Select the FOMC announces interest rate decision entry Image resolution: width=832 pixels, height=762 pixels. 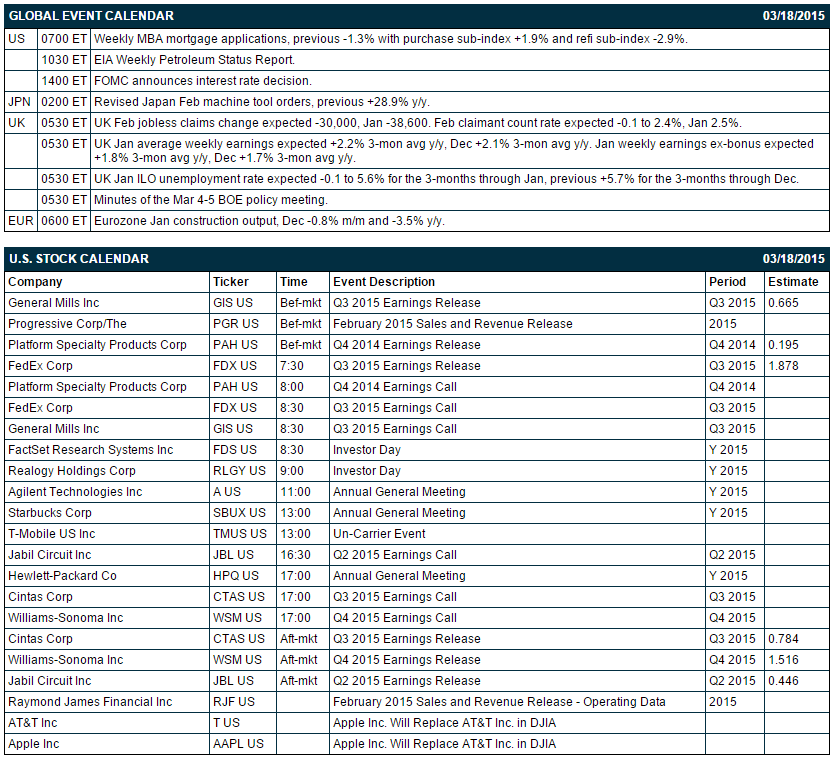[203, 81]
